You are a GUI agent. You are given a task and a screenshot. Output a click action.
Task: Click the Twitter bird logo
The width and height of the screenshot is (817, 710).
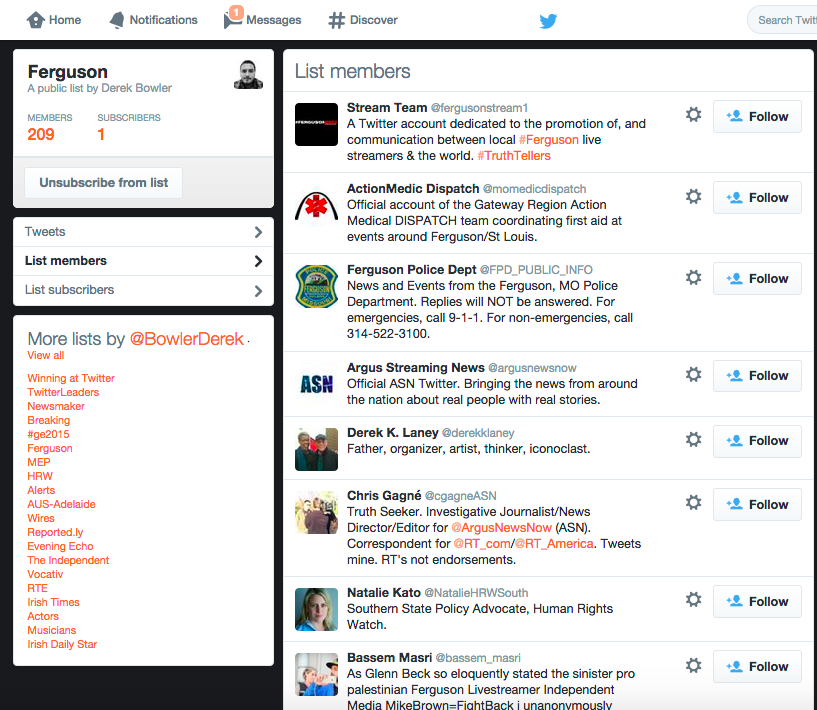(x=548, y=21)
